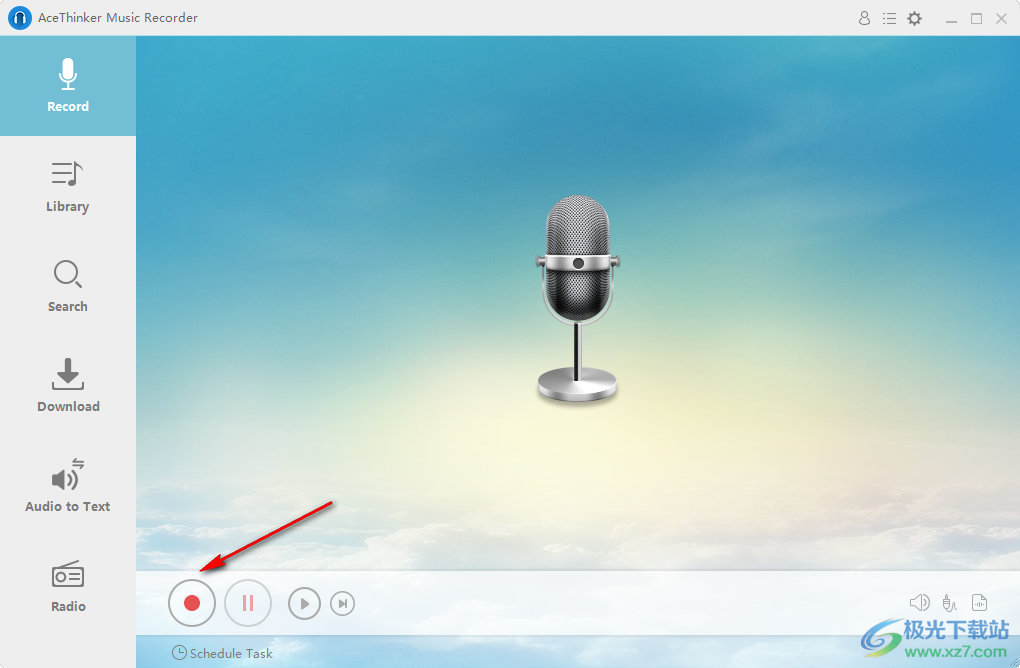The width and height of the screenshot is (1020, 668).
Task: Expand the Schedule Task options
Action: click(222, 653)
